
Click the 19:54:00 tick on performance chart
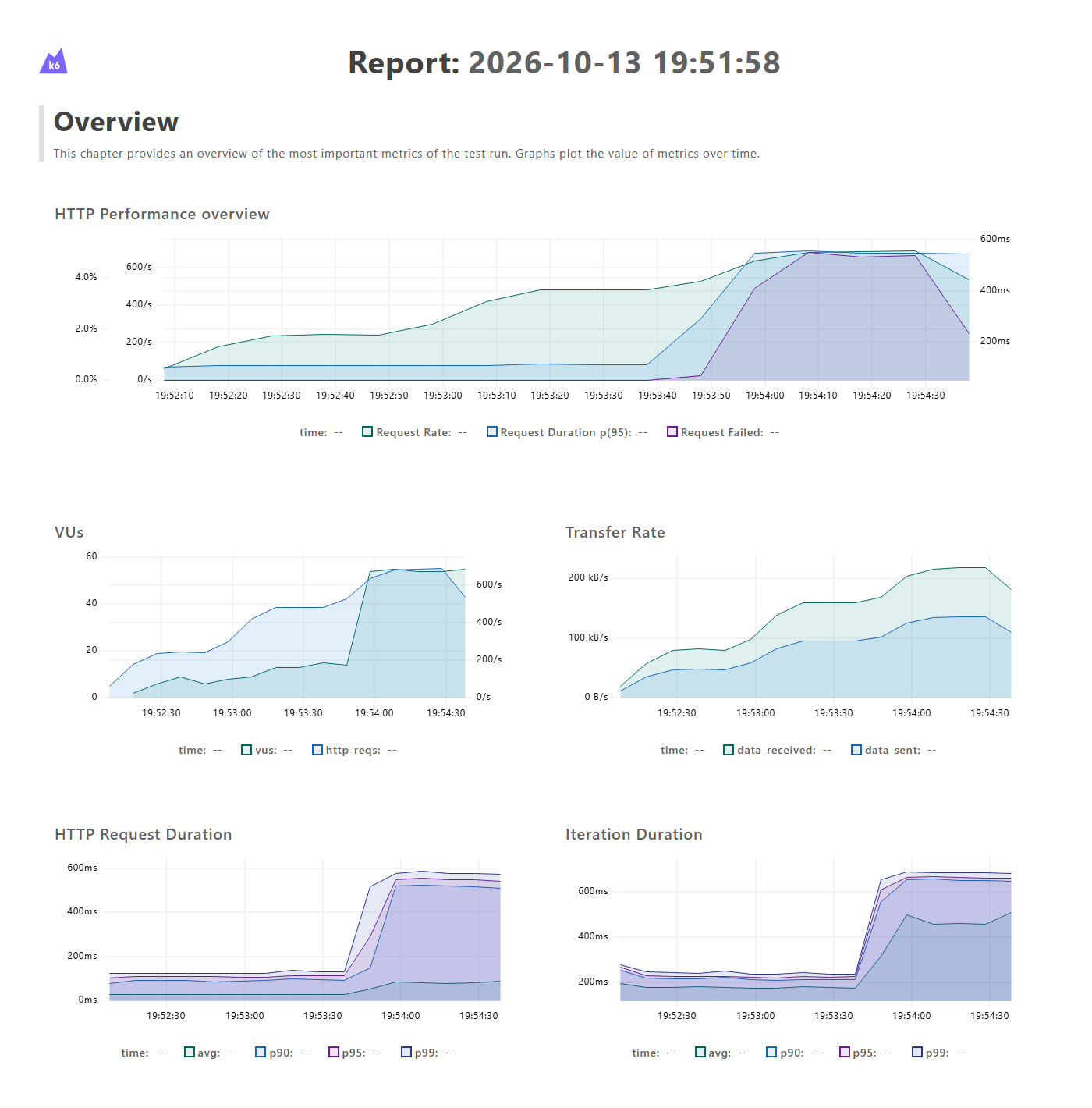point(765,396)
